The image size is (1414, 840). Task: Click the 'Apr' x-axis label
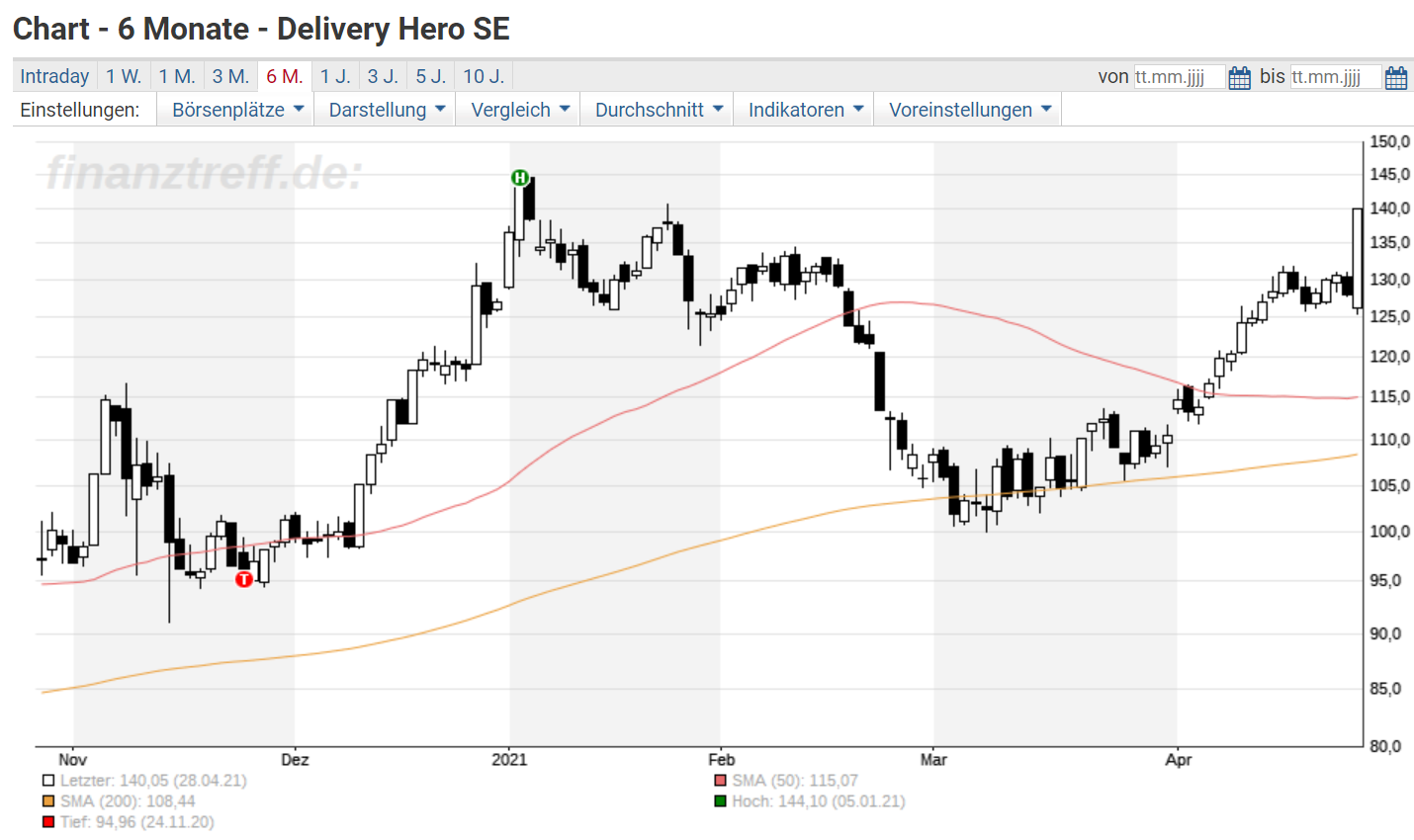[1178, 760]
